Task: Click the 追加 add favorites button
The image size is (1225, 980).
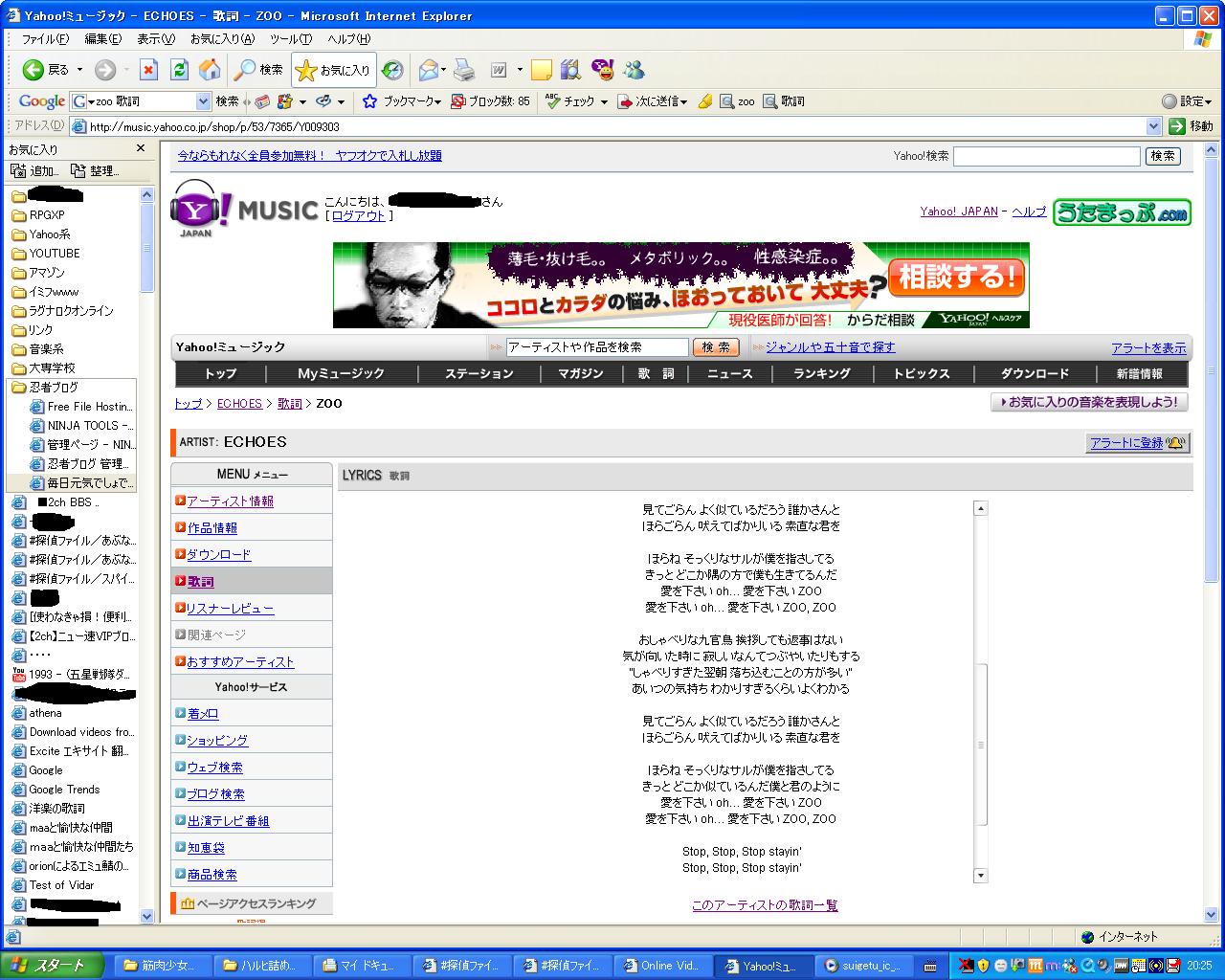Action: pos(35,171)
